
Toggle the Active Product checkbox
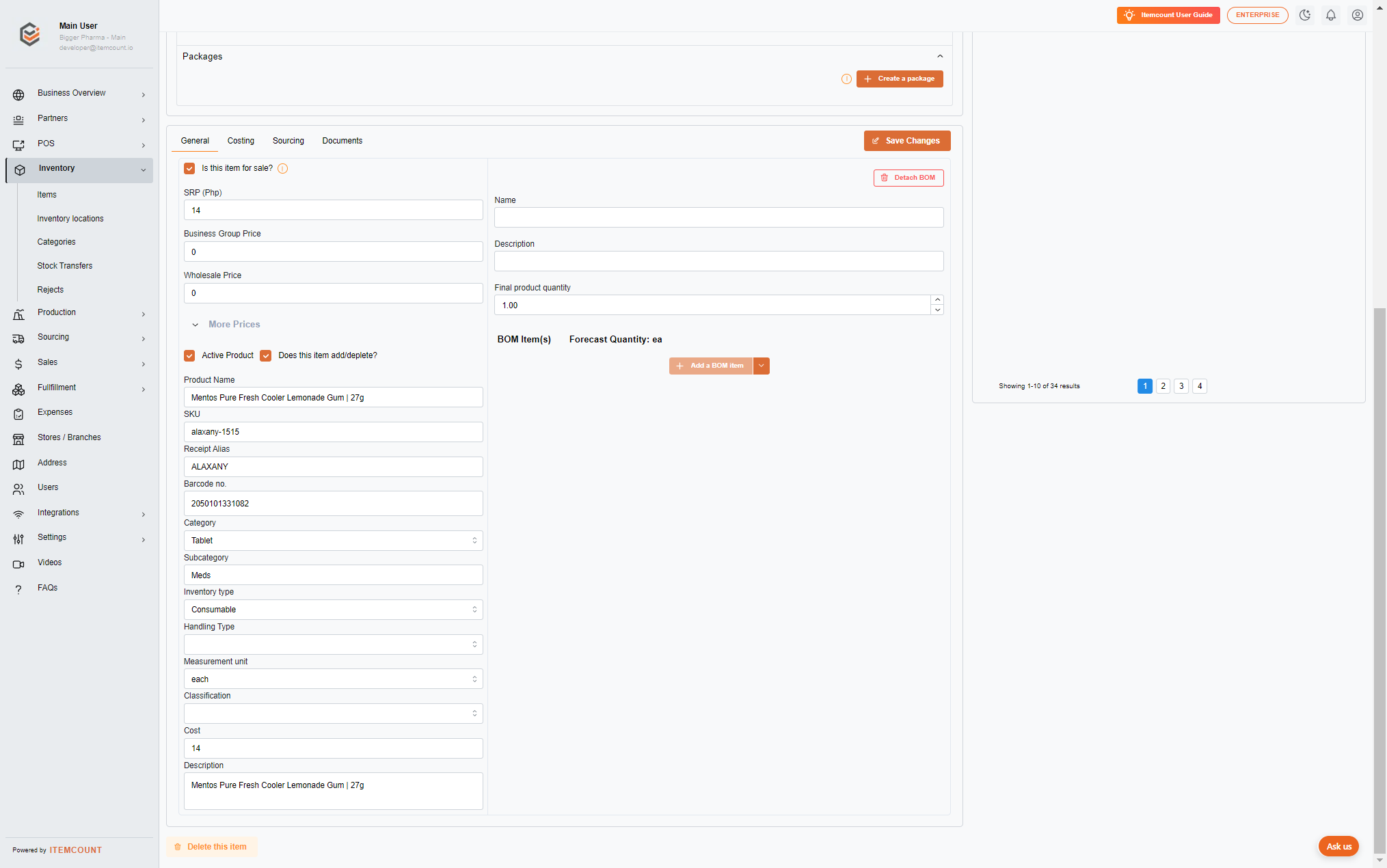tap(189, 355)
